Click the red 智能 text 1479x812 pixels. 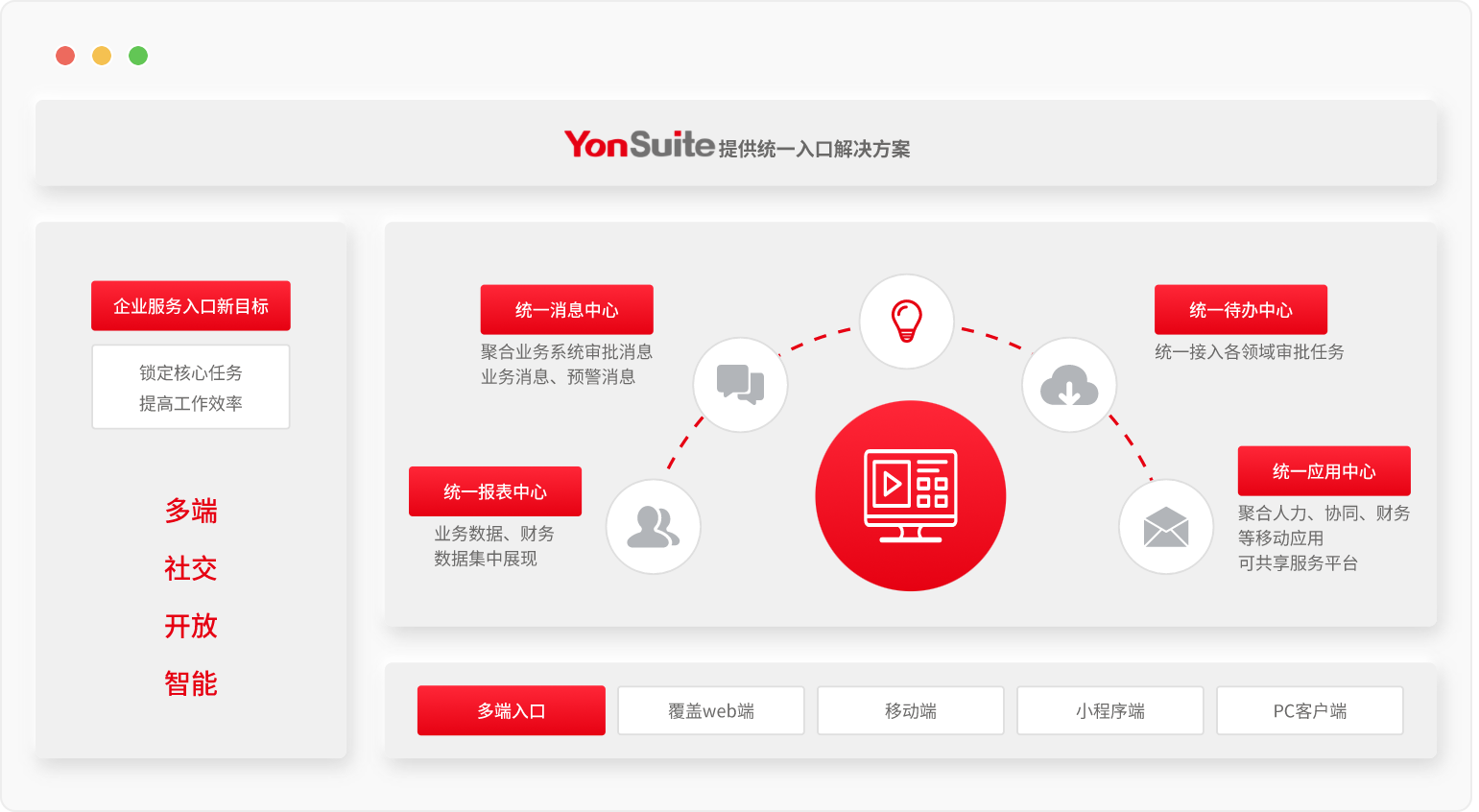coord(190,683)
